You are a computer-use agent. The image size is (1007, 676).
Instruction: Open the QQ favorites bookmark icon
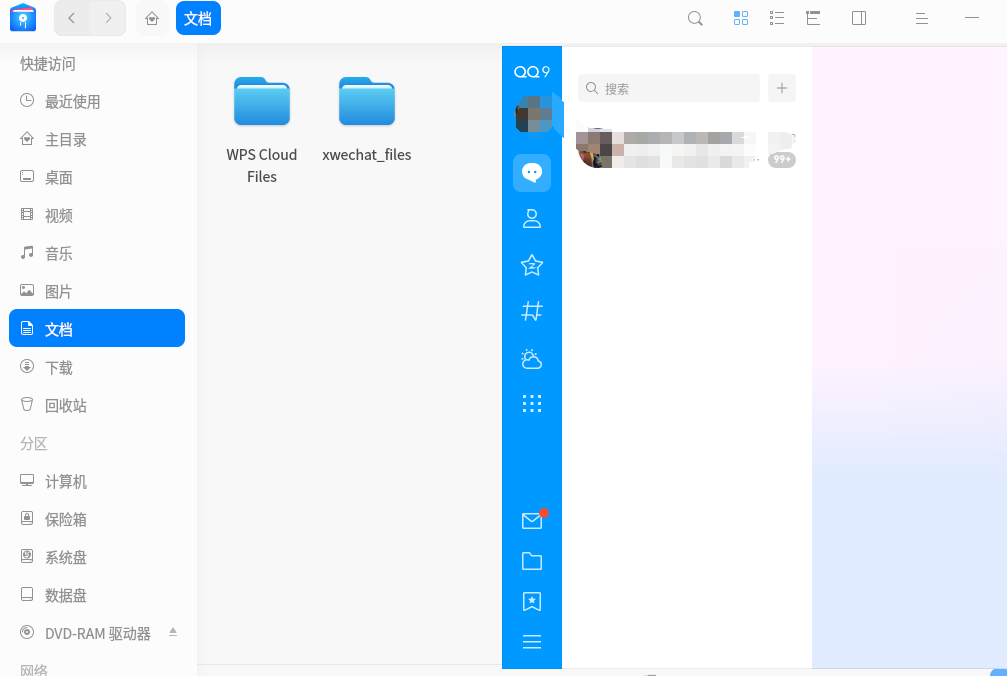click(532, 602)
